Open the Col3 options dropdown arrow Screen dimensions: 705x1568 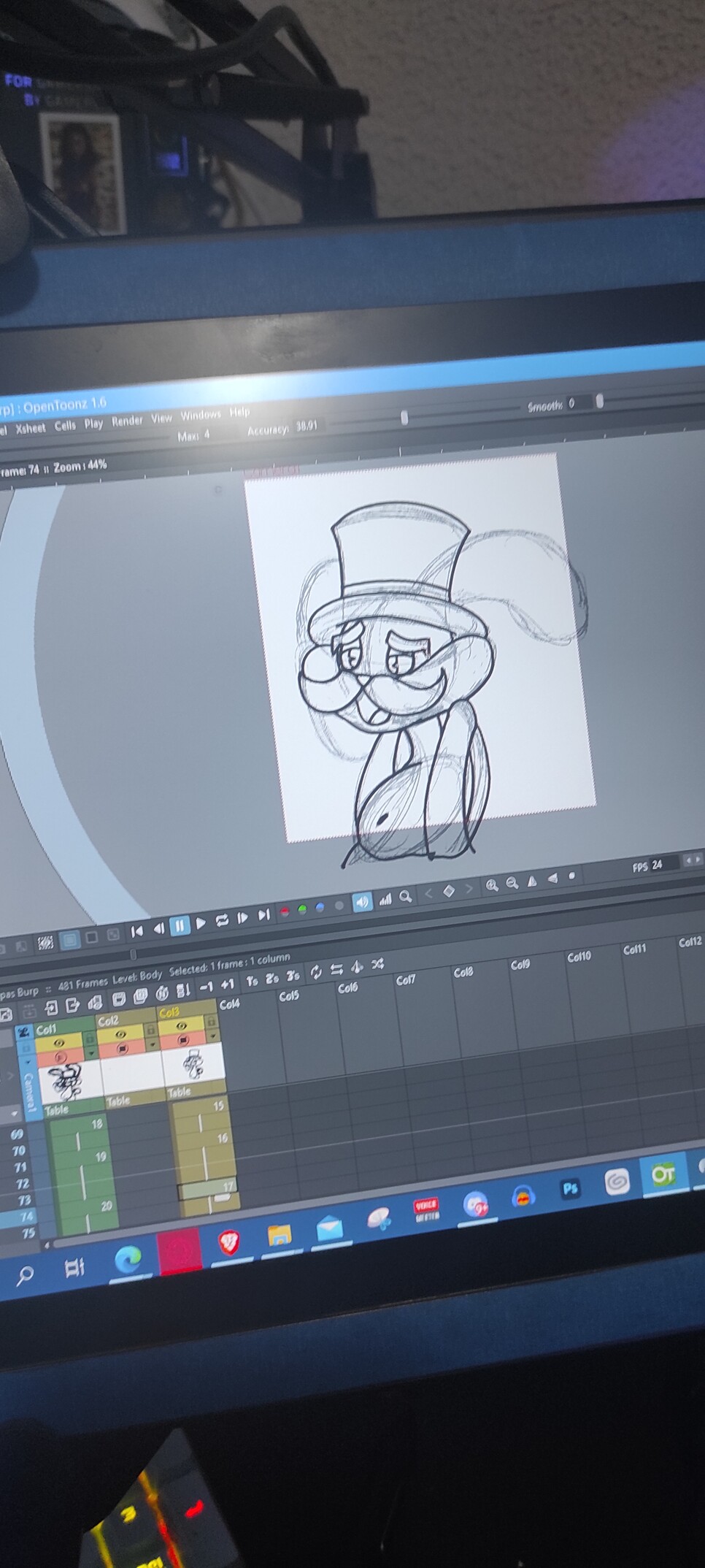click(214, 1036)
